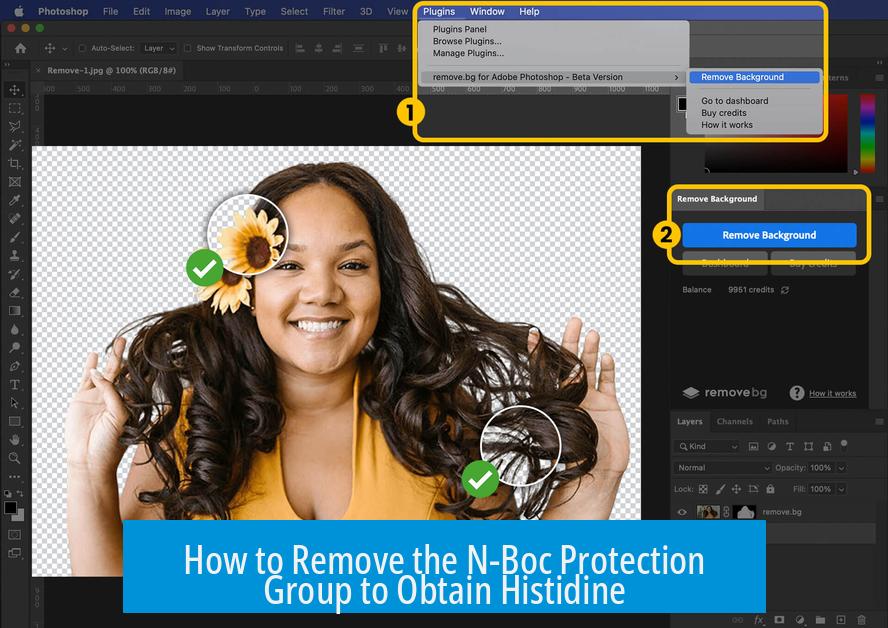Select the Rectangle shape tool
Viewport: 888px width, 628px height.
click(x=15, y=421)
